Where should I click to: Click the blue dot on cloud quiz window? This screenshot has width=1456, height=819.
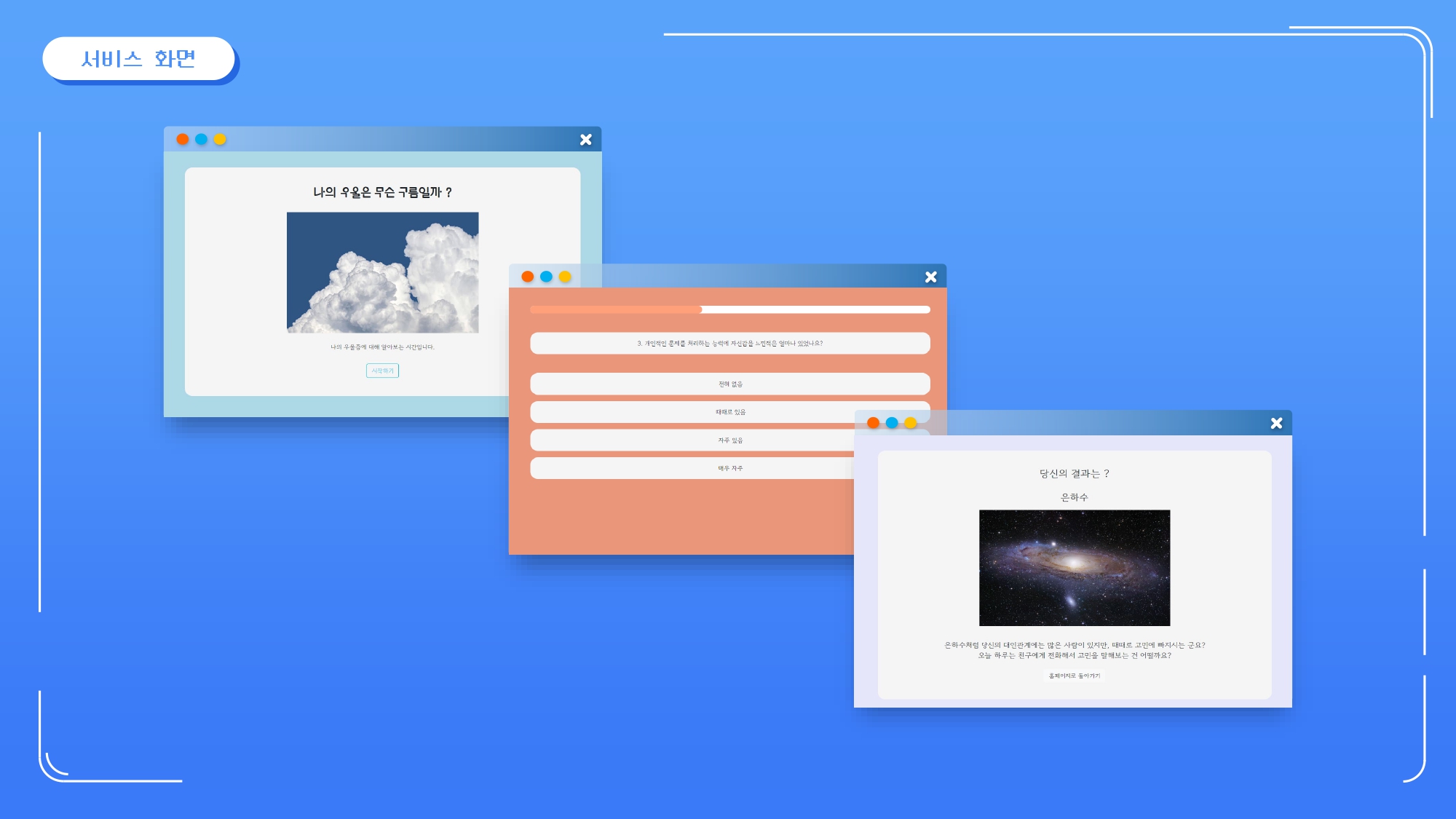pyautogui.click(x=202, y=139)
